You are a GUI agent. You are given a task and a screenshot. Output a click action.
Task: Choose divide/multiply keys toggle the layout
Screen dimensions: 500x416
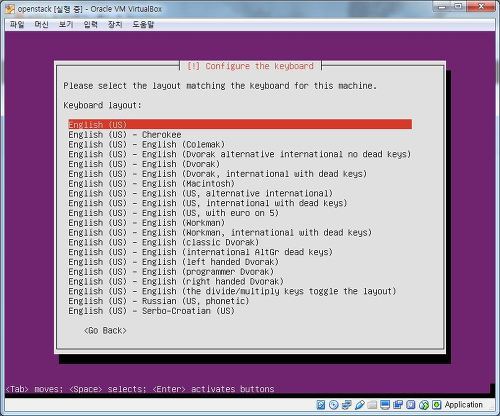232,291
